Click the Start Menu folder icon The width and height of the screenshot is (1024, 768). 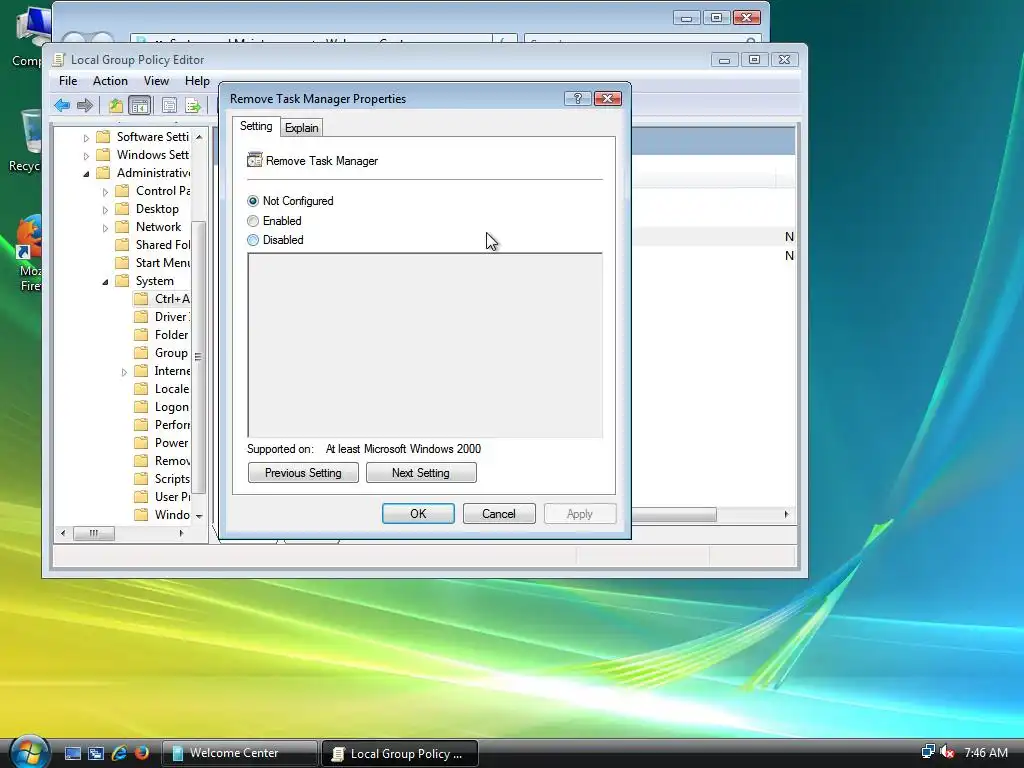click(122, 263)
